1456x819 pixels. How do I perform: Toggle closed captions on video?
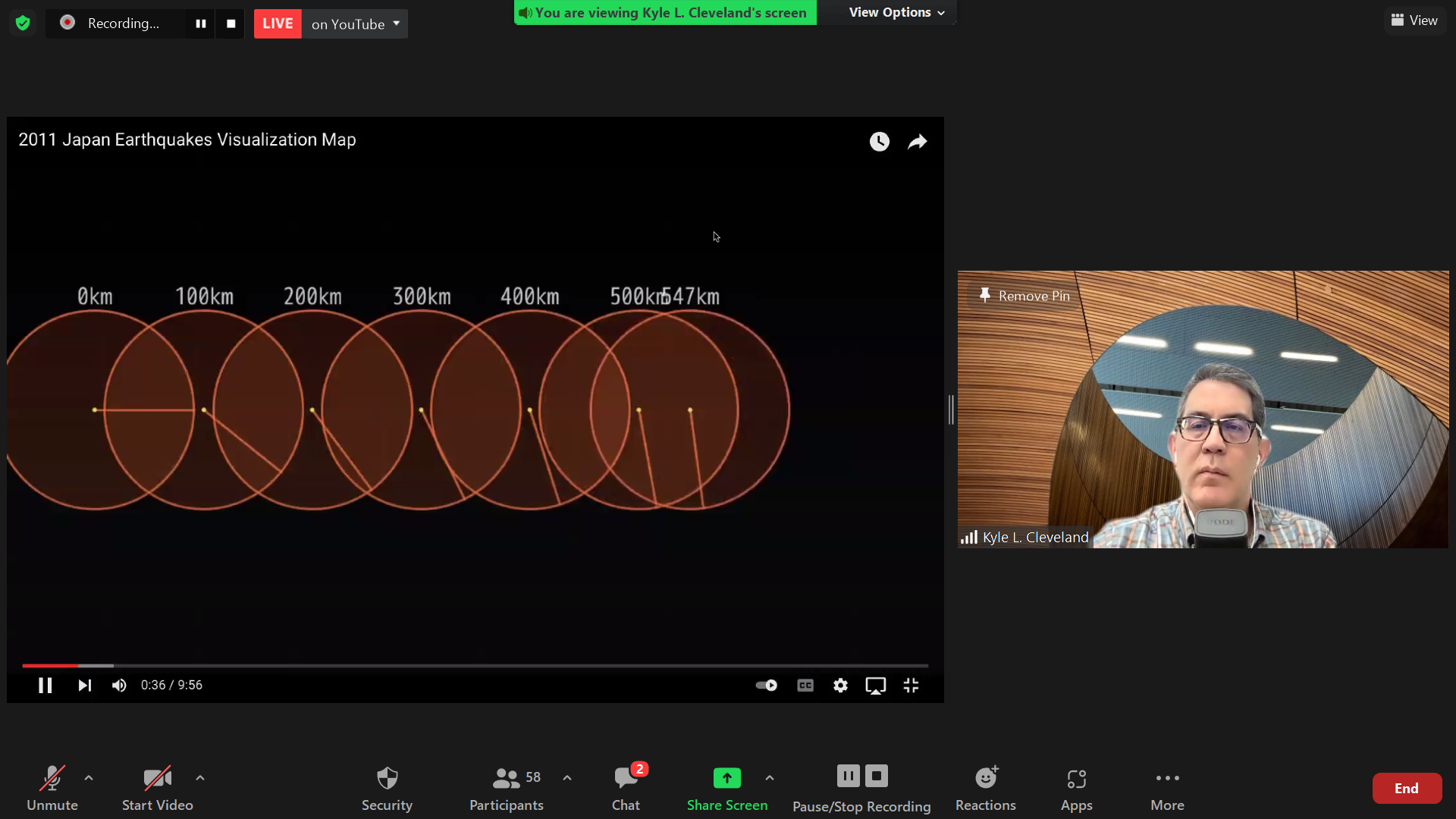pos(805,686)
